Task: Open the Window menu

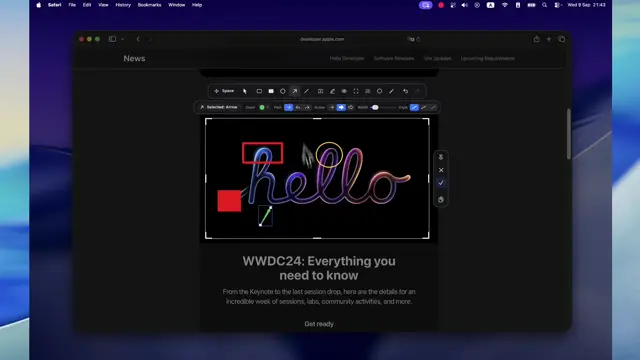Action: point(176,5)
